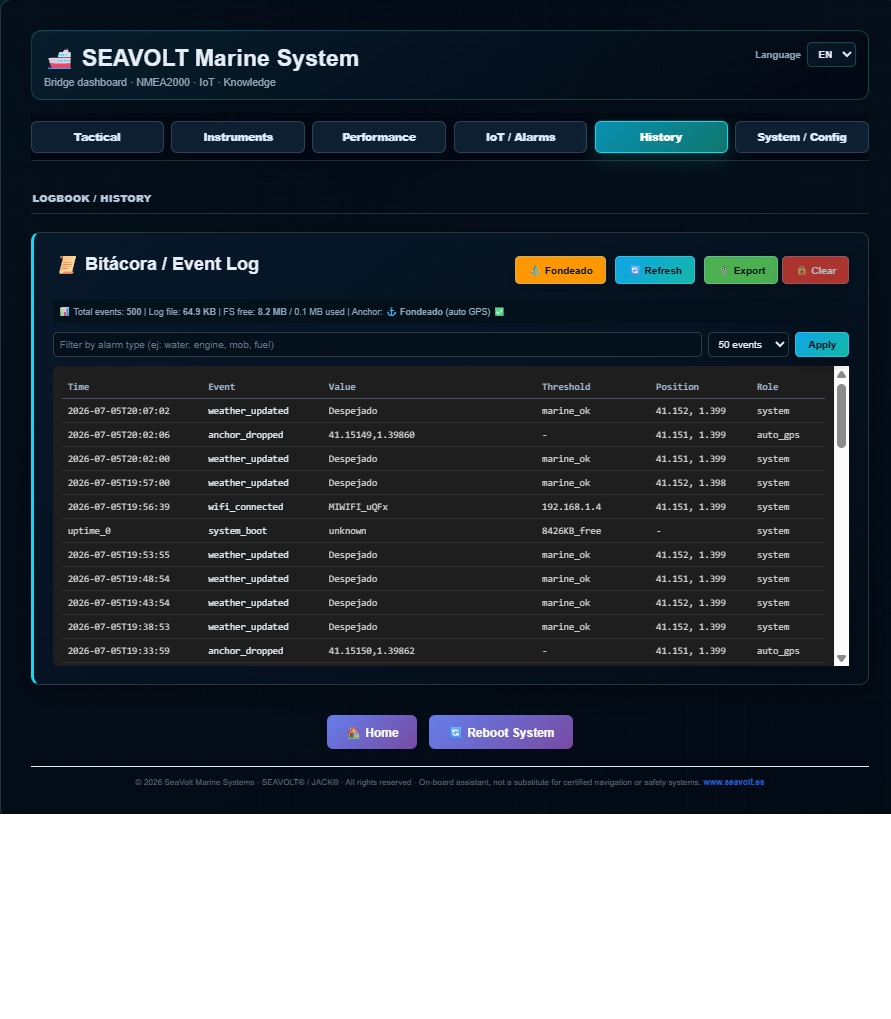The image size is (891, 1019).
Task: Click the 8426KB_free threshold cell
Action: click(x=572, y=531)
